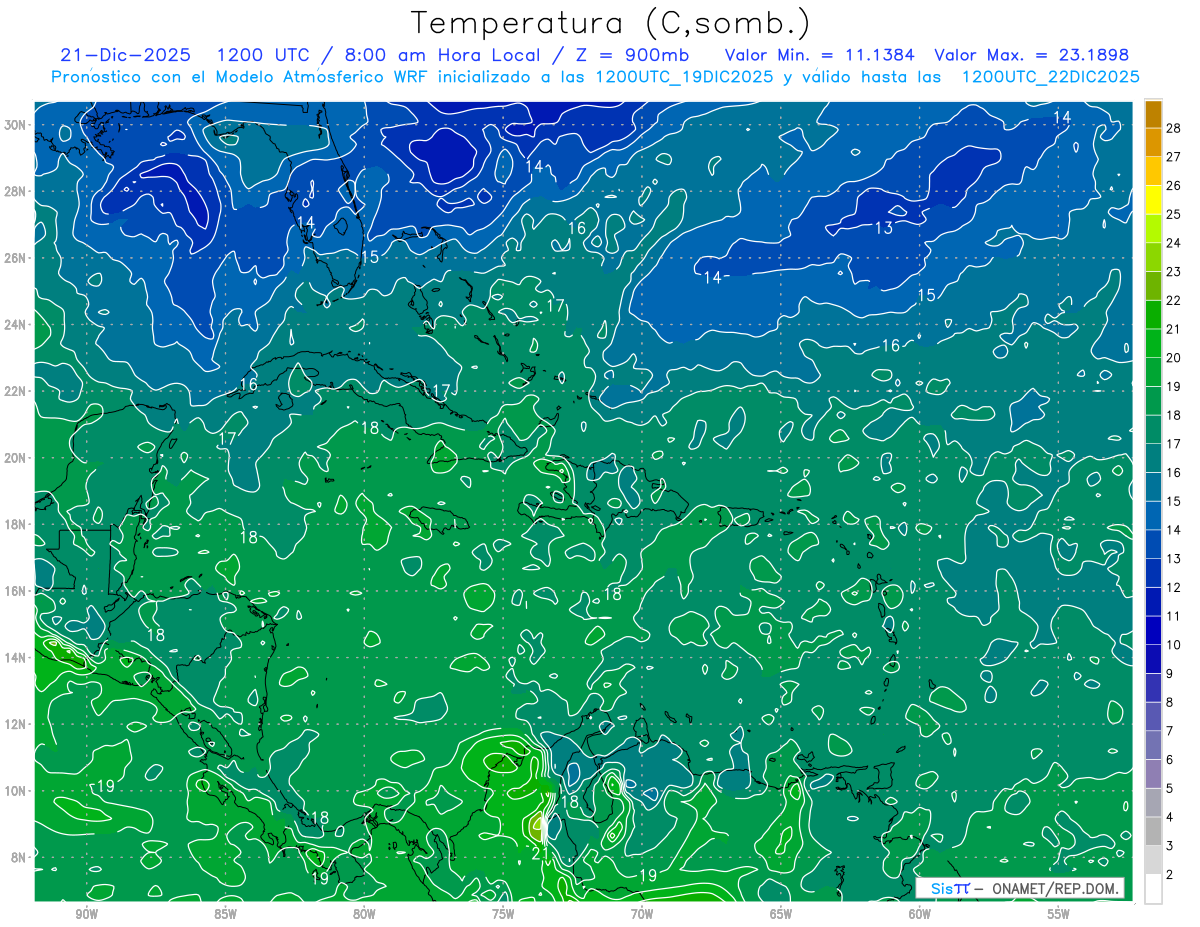The image size is (1200, 927).
Task: Click the colorbar scale label "22"
Action: point(1174,300)
